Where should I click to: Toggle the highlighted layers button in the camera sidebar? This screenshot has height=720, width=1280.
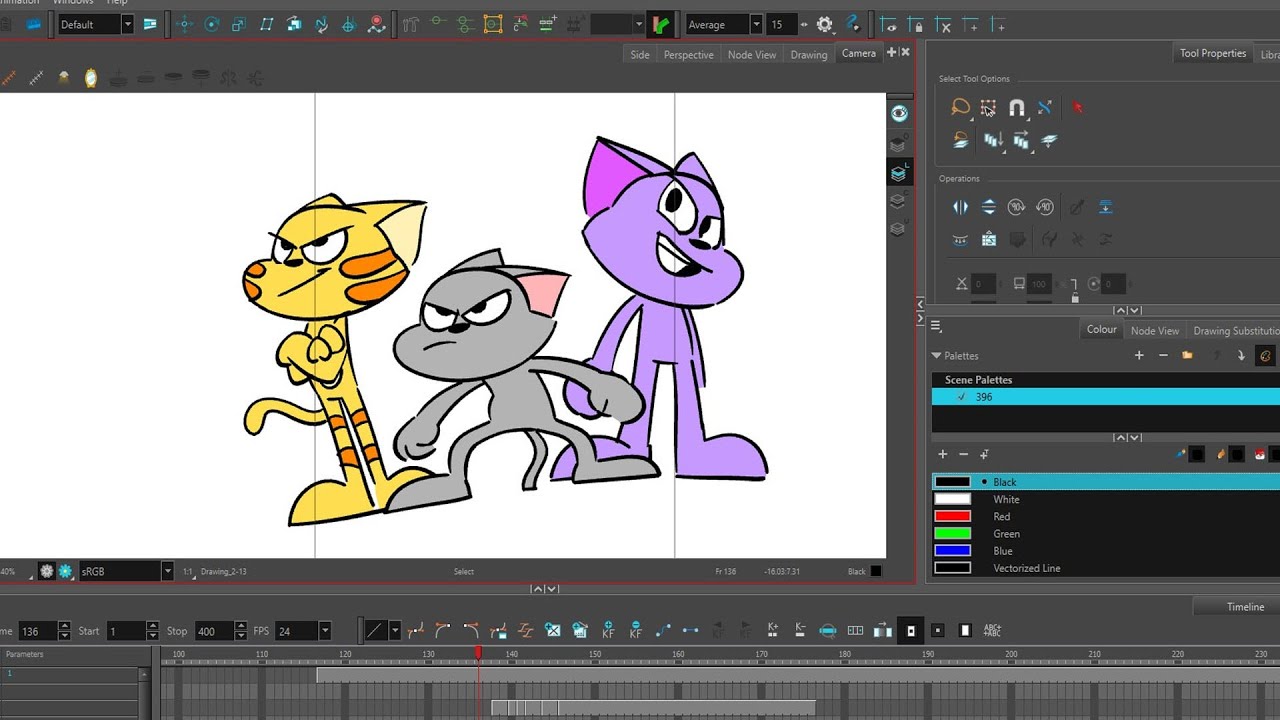point(899,173)
